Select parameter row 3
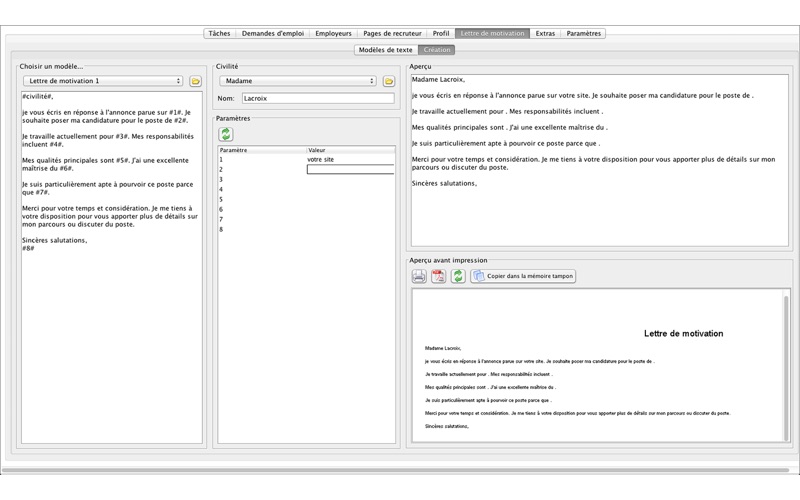Screen dimensions: 800x500 click(306, 180)
